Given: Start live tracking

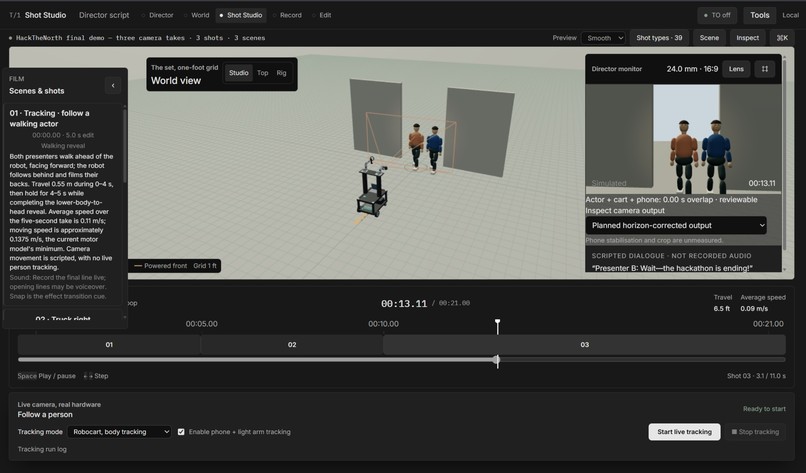Looking at the screenshot, I should coord(684,432).
